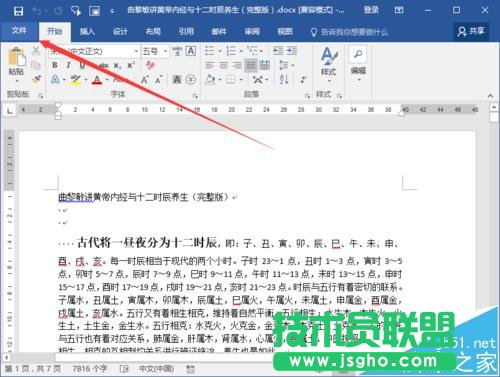Align paragraph text right
The image size is (500, 377).
click(x=237, y=65)
